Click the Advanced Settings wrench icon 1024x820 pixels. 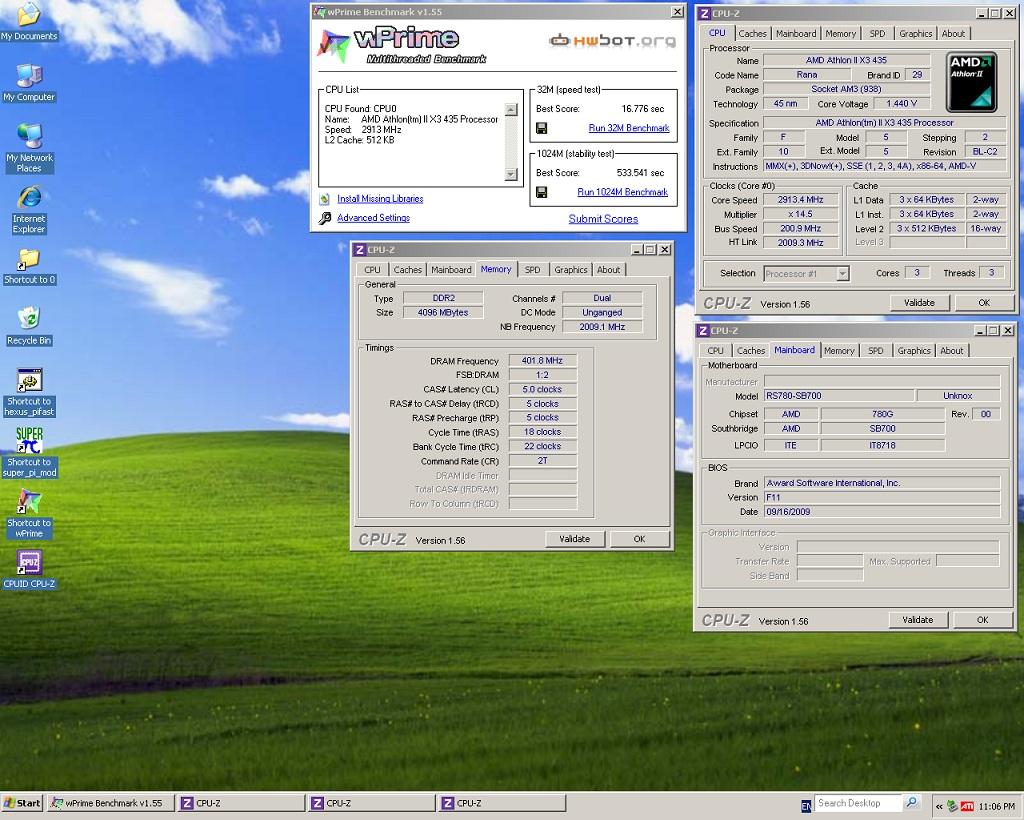coord(325,218)
